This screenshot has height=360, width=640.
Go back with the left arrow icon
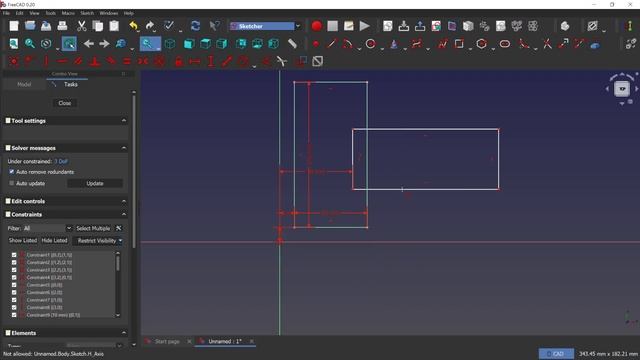[89, 44]
